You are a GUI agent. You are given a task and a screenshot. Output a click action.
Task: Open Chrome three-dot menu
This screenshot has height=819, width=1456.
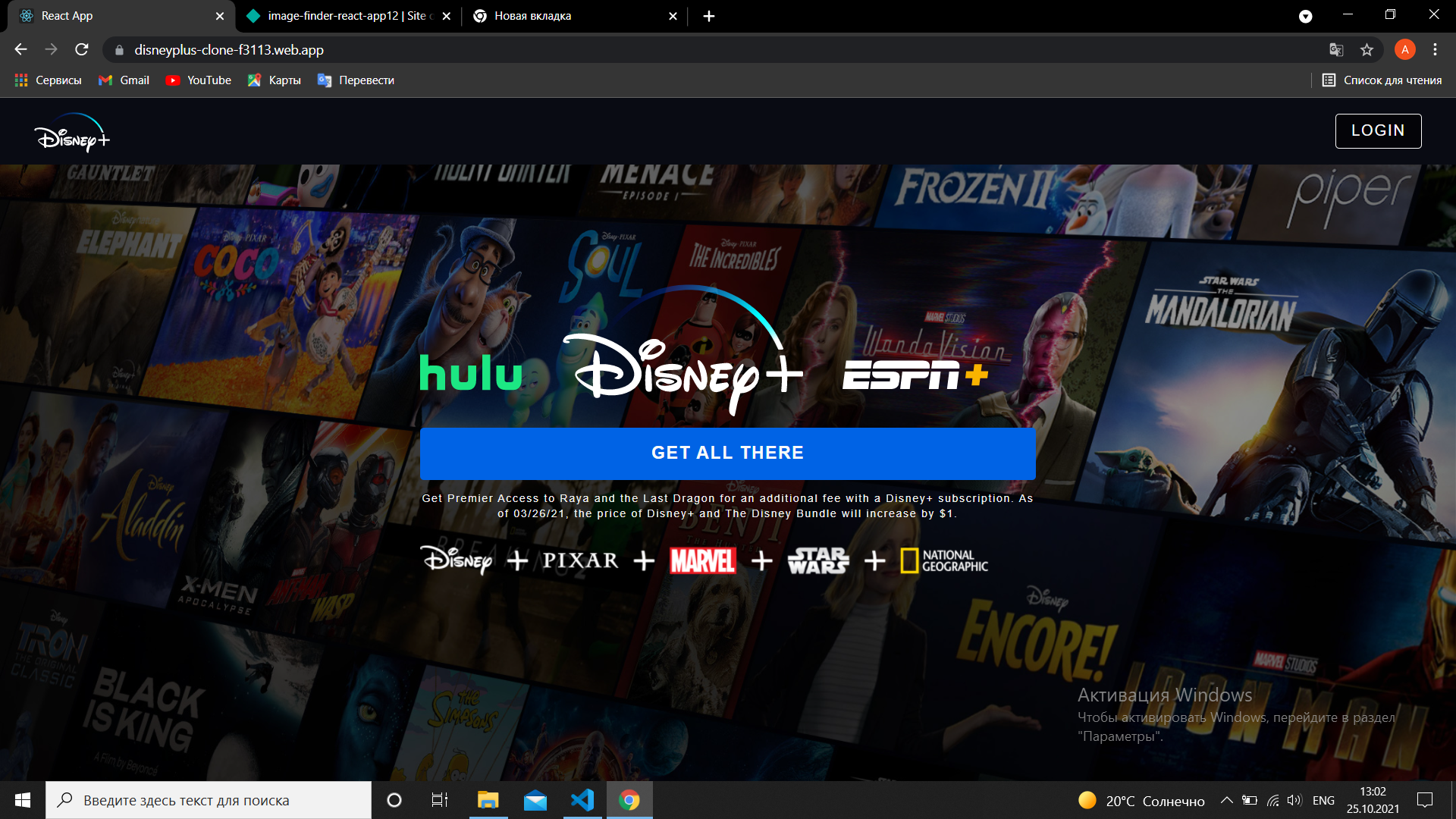(x=1435, y=50)
